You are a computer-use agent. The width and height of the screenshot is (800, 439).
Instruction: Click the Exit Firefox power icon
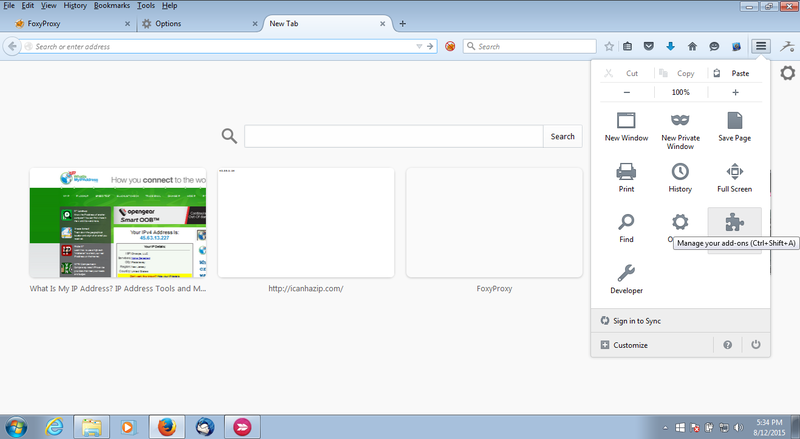(x=756, y=345)
